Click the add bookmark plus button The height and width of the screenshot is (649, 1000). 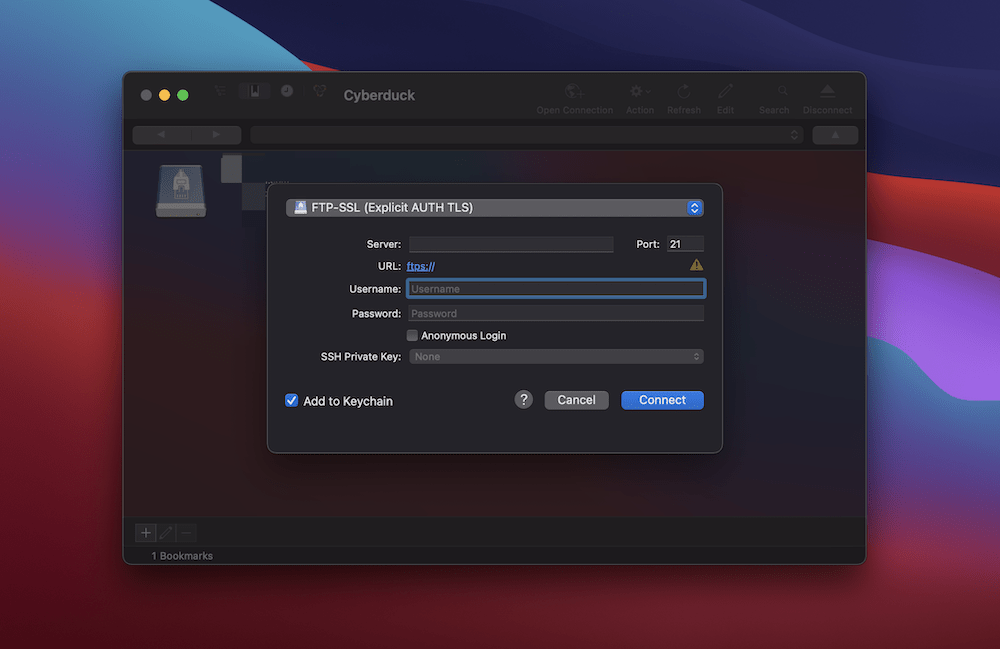click(x=146, y=533)
